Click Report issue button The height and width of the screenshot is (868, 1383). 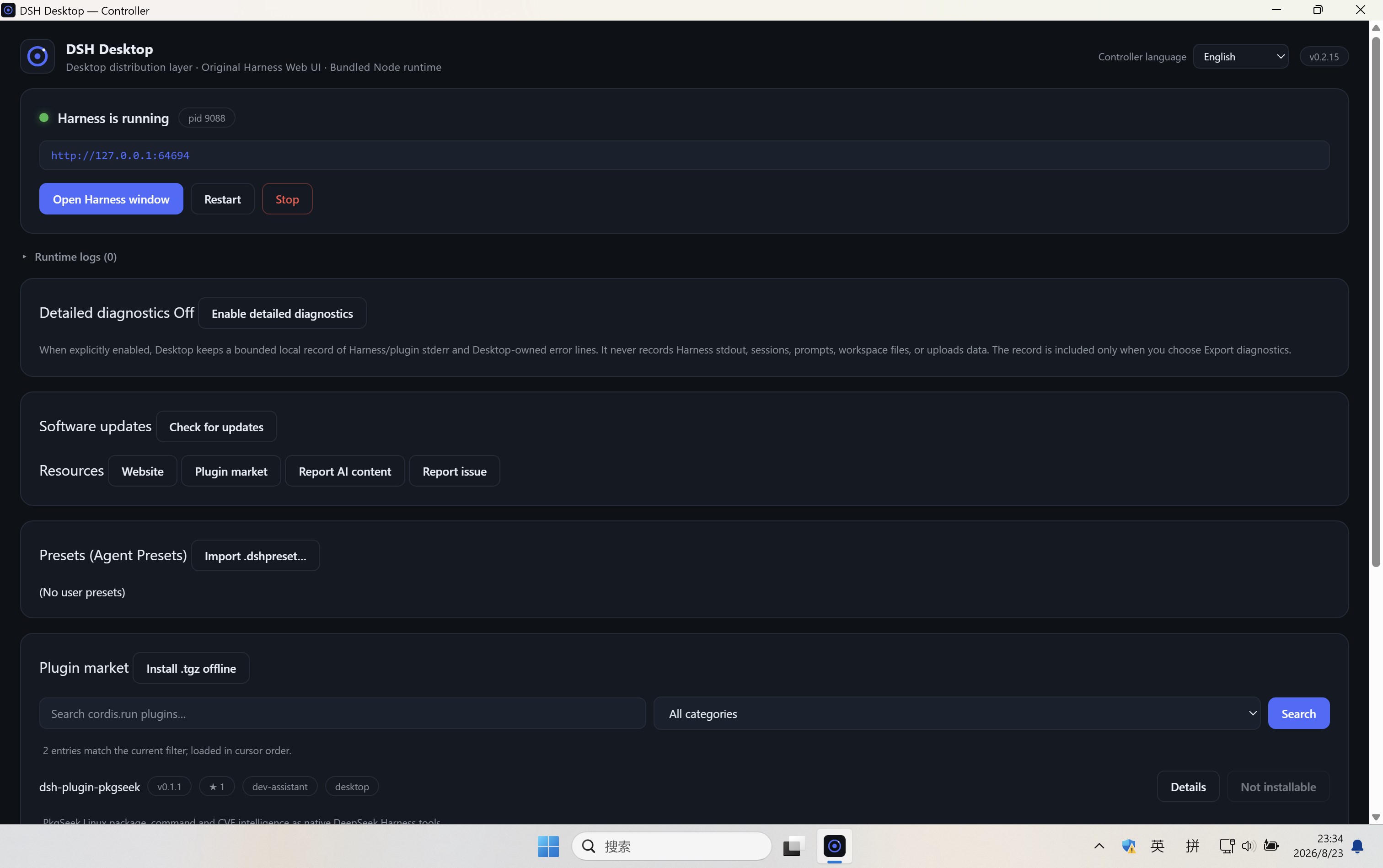(x=455, y=471)
